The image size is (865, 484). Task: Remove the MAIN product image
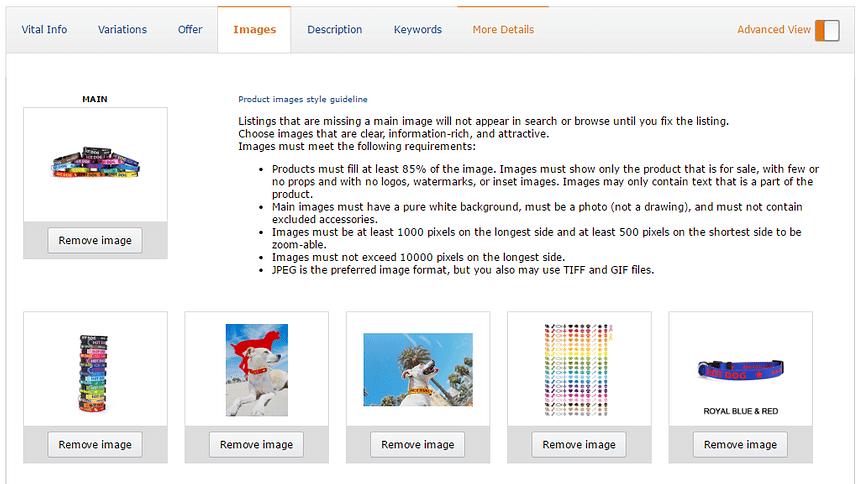[95, 241]
